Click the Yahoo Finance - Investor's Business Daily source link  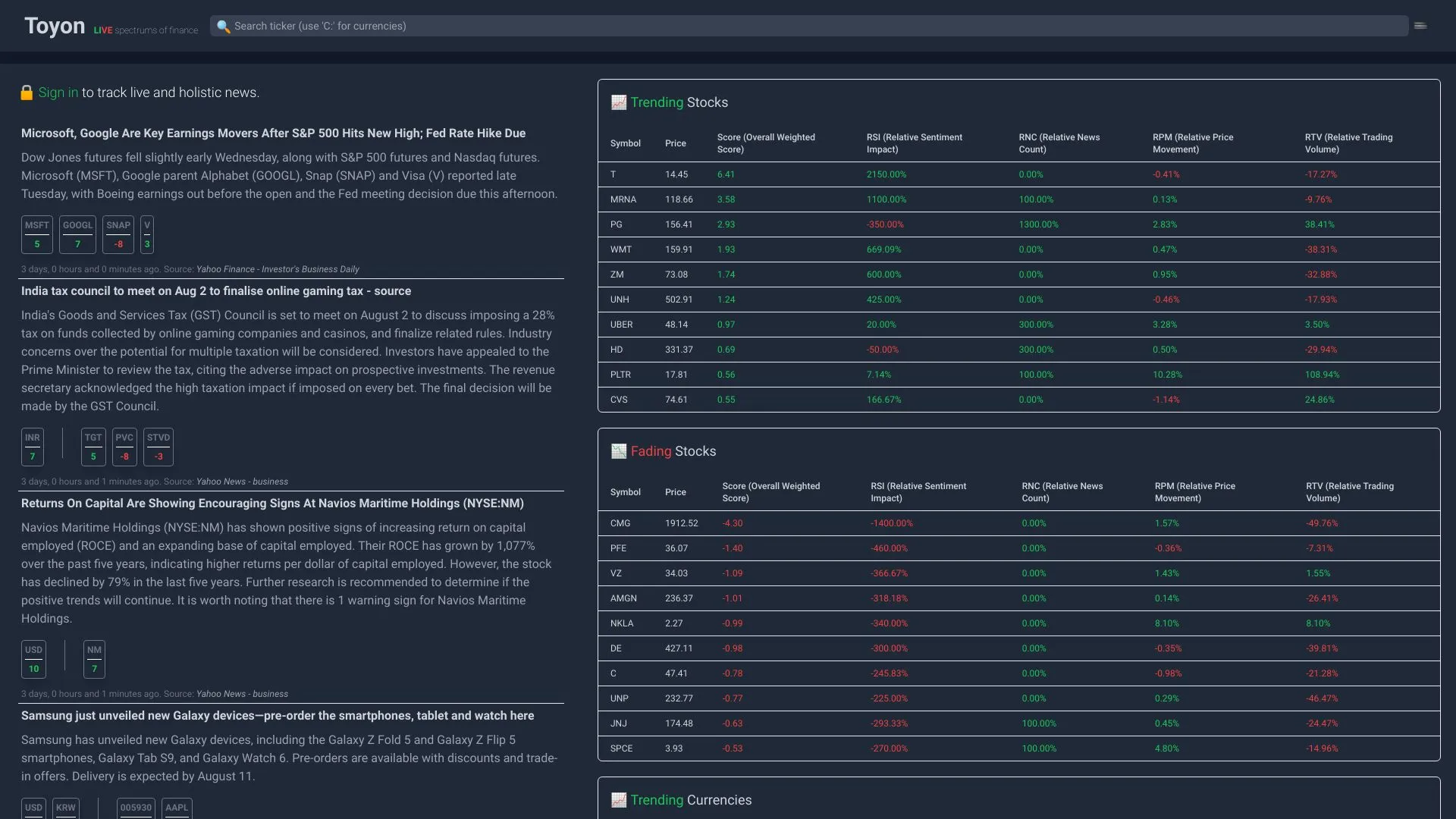pos(276,269)
